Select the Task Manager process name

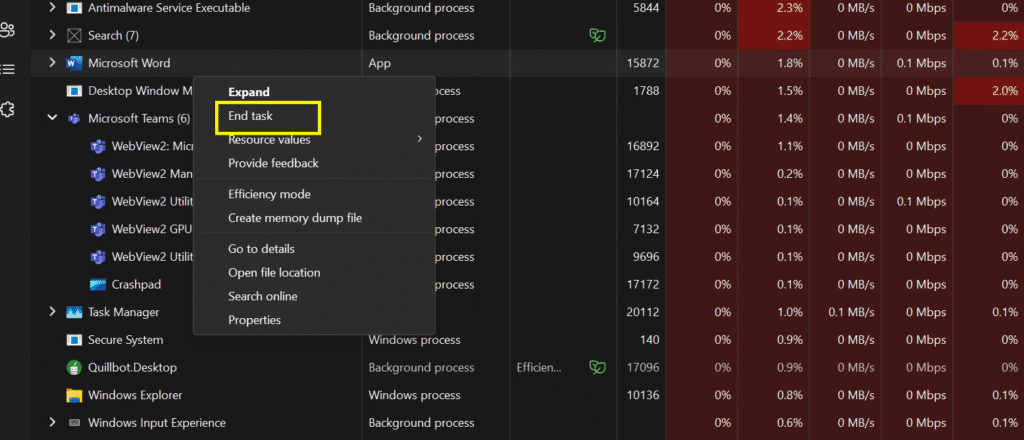(123, 312)
